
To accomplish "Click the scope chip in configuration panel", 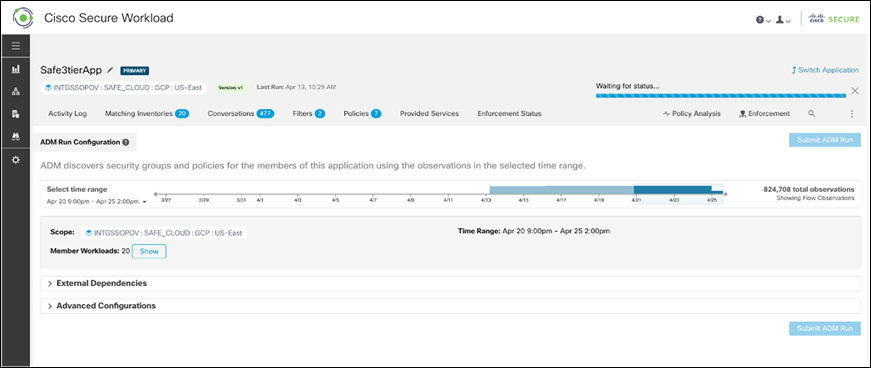I will [x=164, y=233].
